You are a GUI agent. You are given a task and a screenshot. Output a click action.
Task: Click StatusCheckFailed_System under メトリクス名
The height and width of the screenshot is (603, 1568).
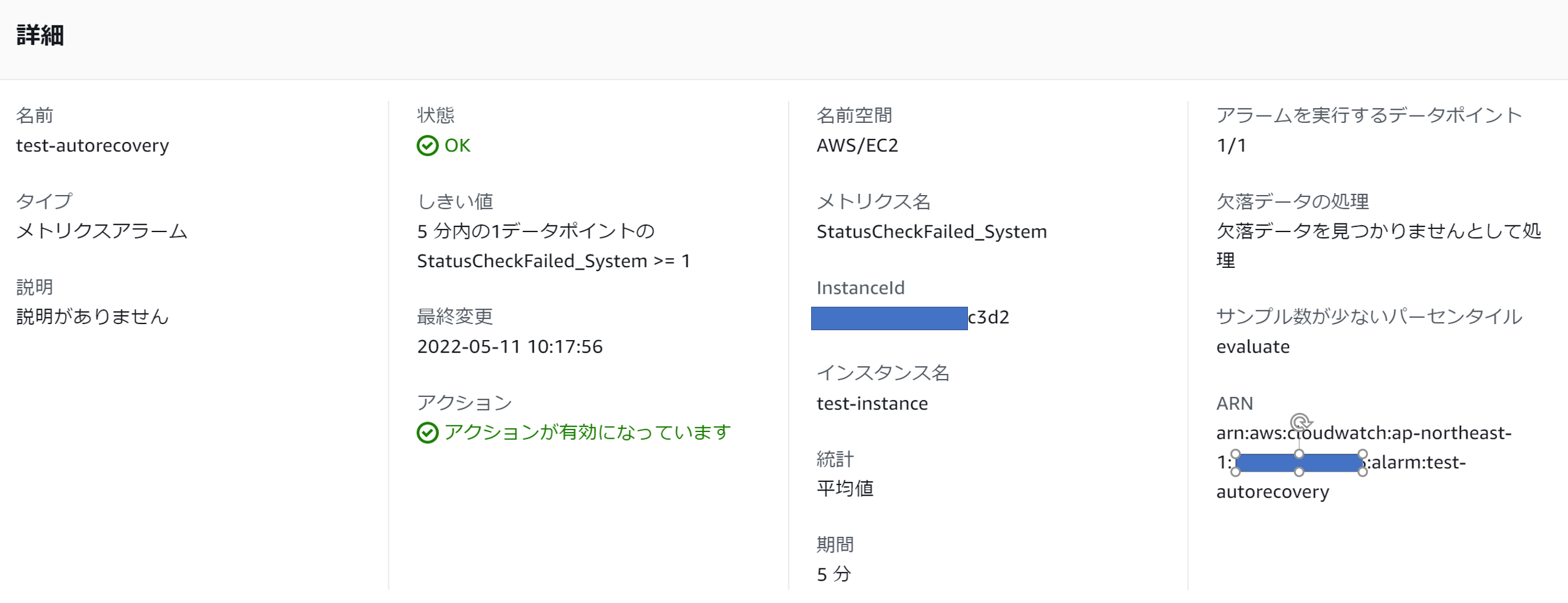click(932, 231)
